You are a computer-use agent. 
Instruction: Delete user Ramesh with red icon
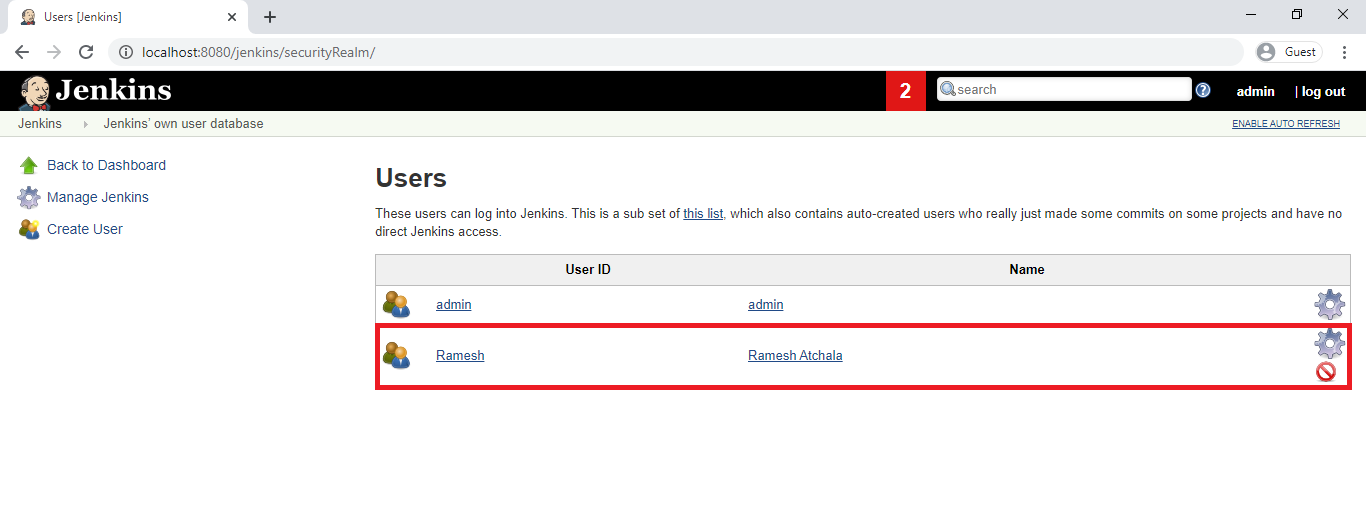coord(1326,372)
